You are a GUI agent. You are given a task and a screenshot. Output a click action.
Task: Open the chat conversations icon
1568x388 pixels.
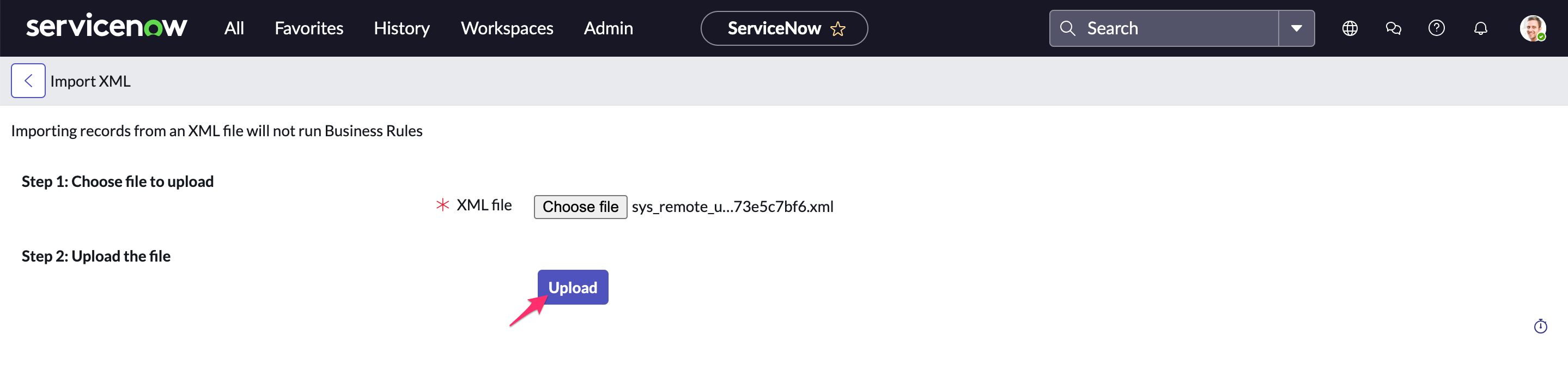click(1393, 29)
